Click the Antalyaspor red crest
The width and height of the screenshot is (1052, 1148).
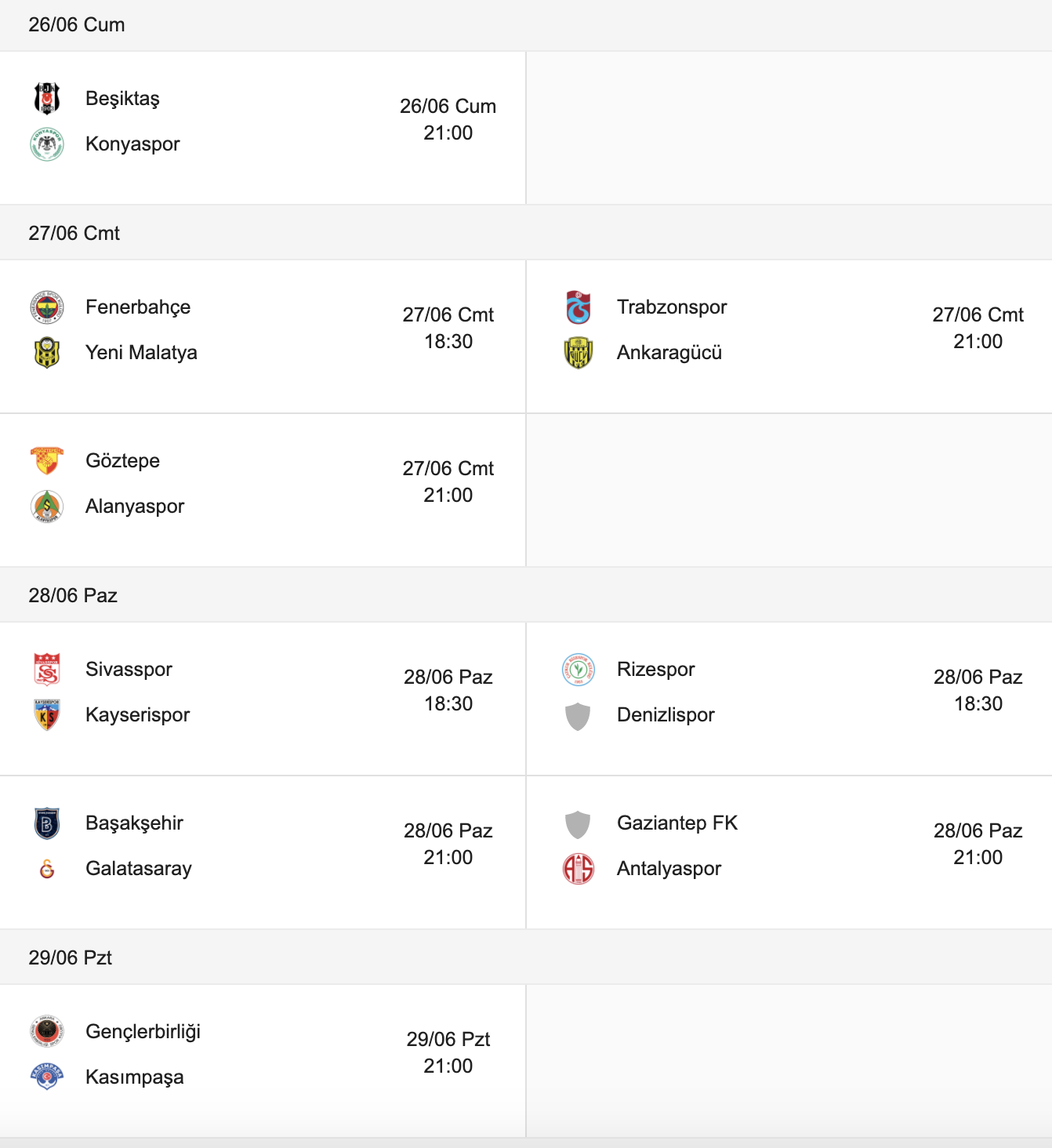click(x=579, y=869)
